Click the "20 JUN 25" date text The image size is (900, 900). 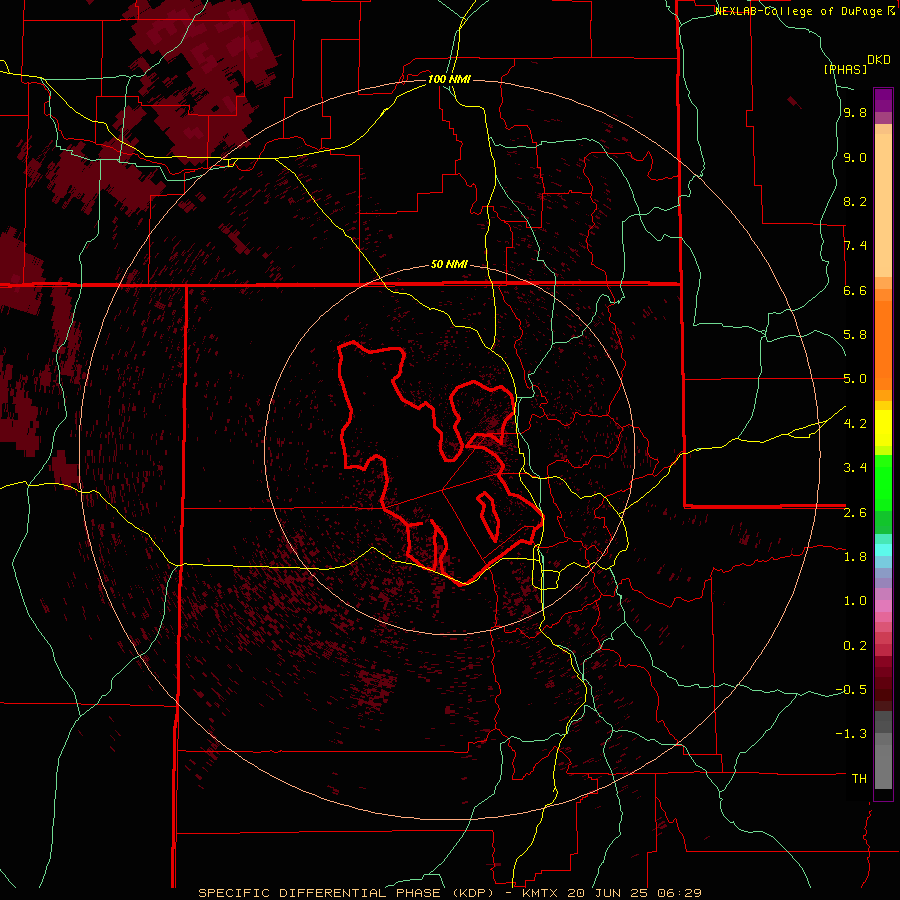(606, 893)
